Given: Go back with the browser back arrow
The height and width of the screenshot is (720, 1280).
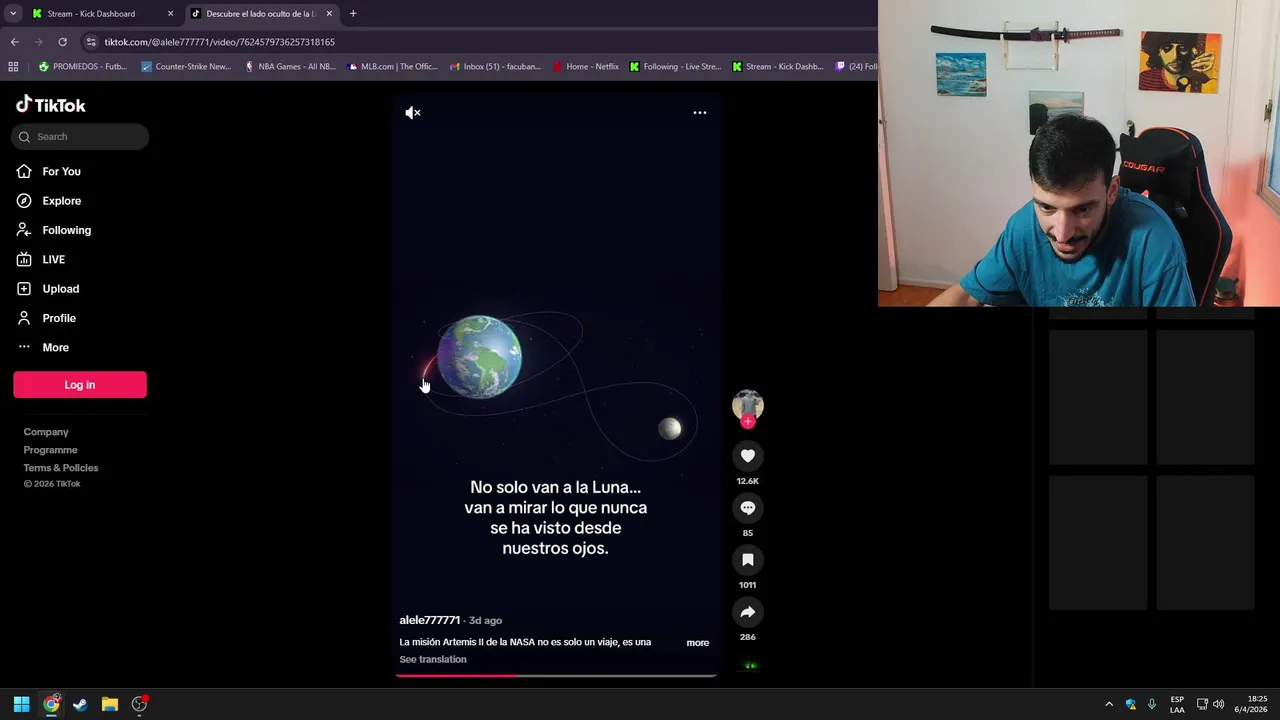Looking at the screenshot, I should click(x=14, y=42).
